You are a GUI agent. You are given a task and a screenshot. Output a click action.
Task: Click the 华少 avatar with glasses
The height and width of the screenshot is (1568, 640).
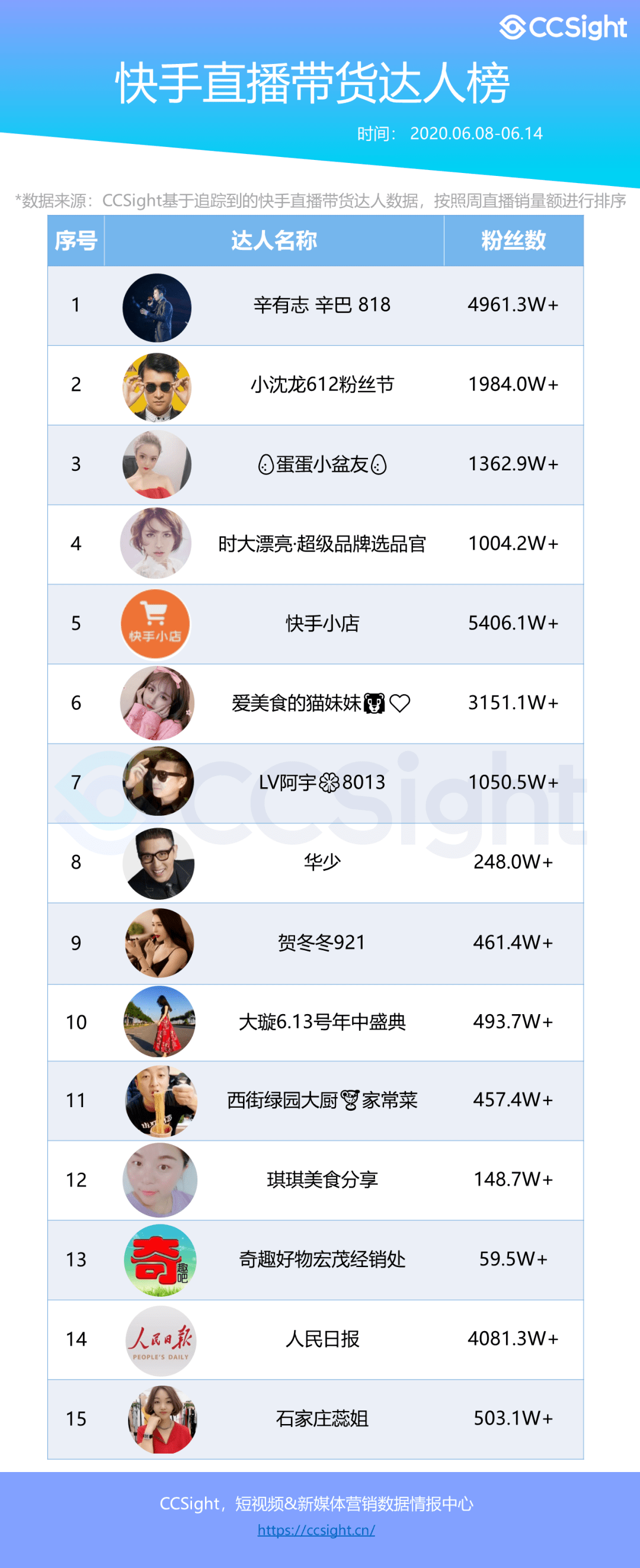click(x=158, y=864)
